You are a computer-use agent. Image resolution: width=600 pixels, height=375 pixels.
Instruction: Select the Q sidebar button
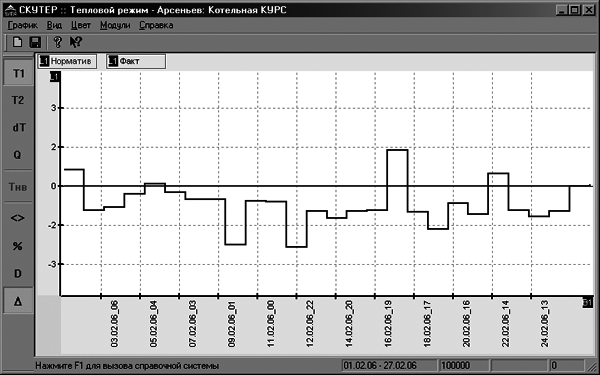tap(18, 155)
